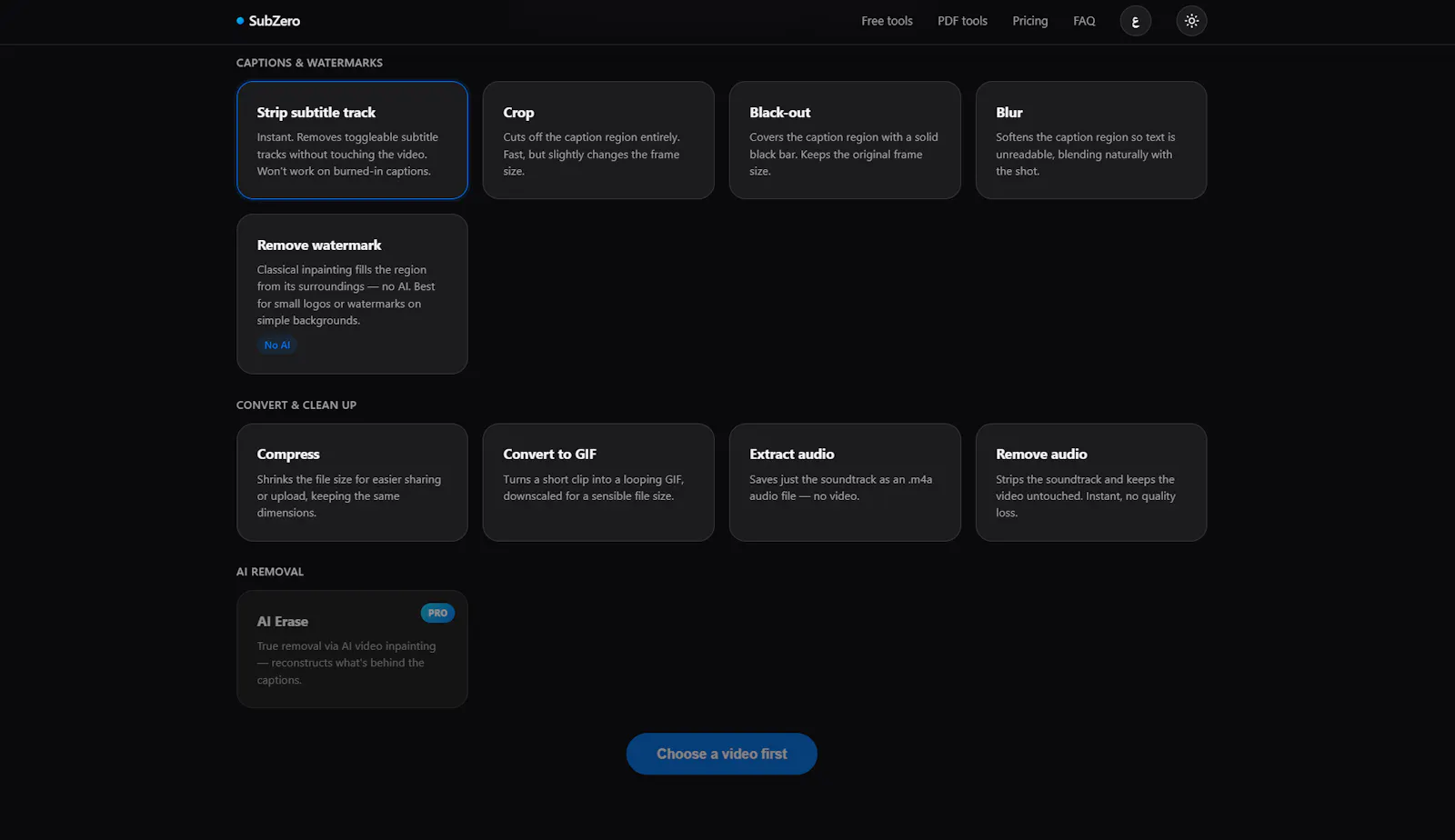
Task: Open the PDF tools menu
Action: [x=962, y=21]
